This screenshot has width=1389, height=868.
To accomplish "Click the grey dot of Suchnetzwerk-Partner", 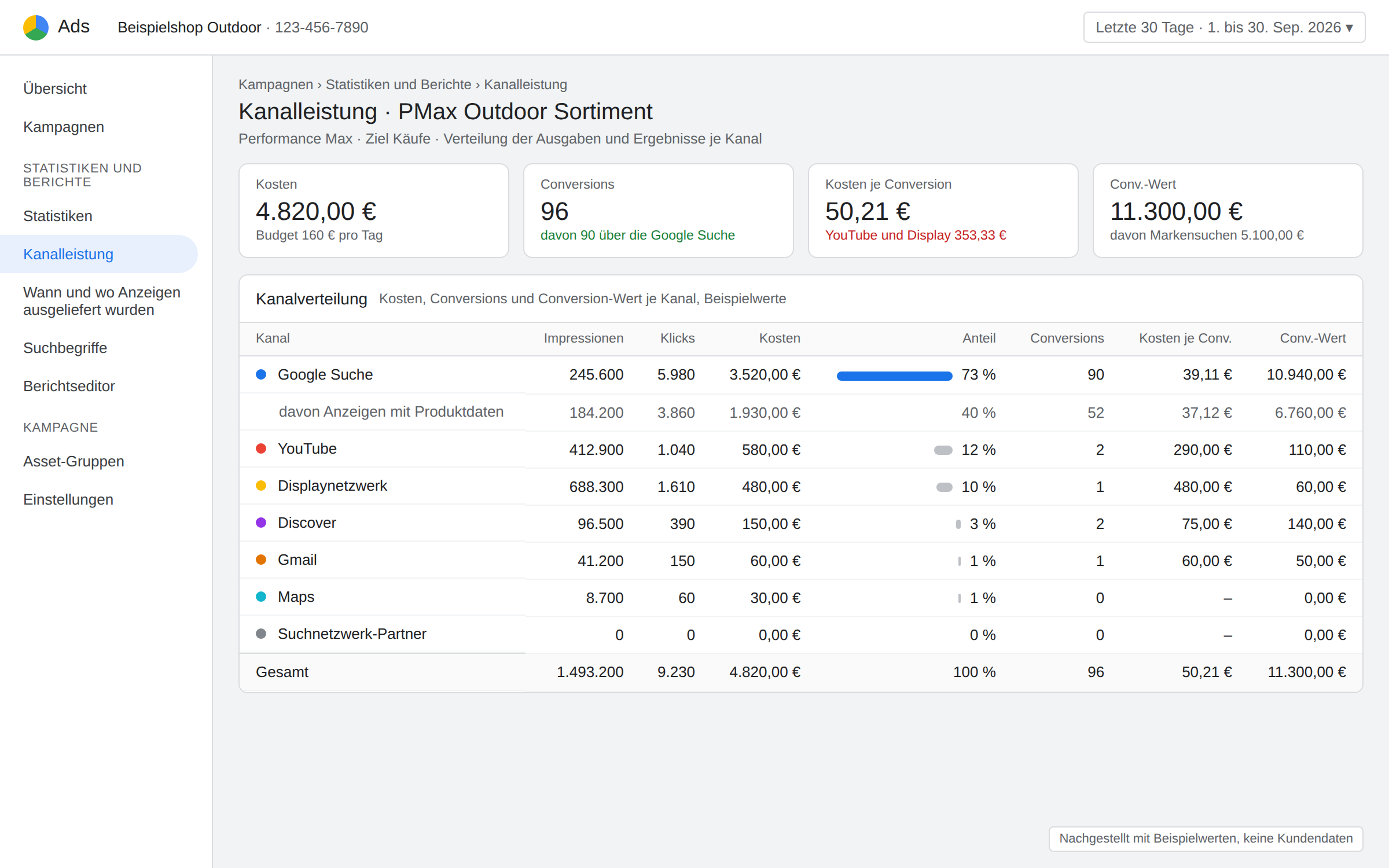I will click(261, 634).
